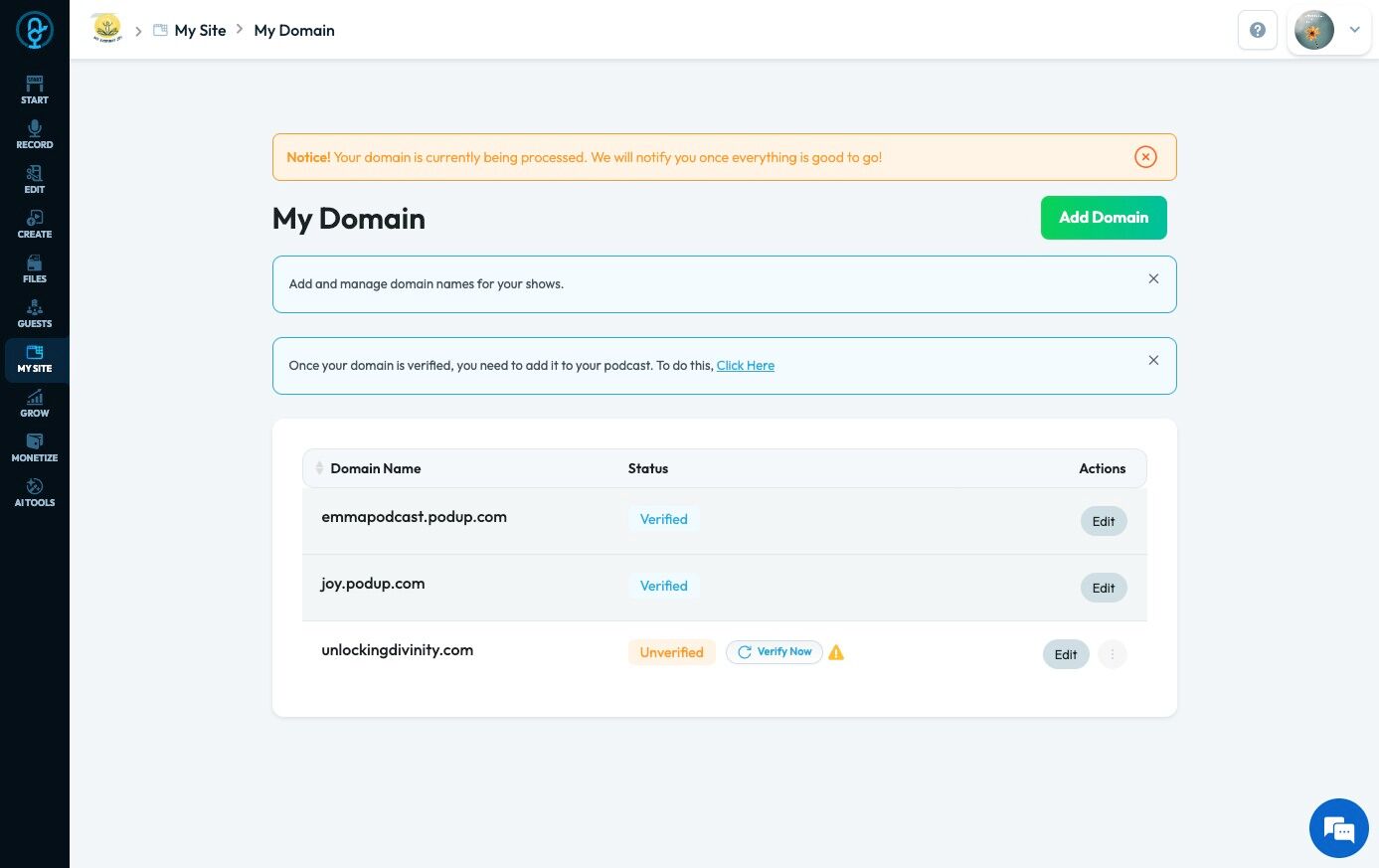
Task: Open the Grow section
Action: (x=35, y=403)
